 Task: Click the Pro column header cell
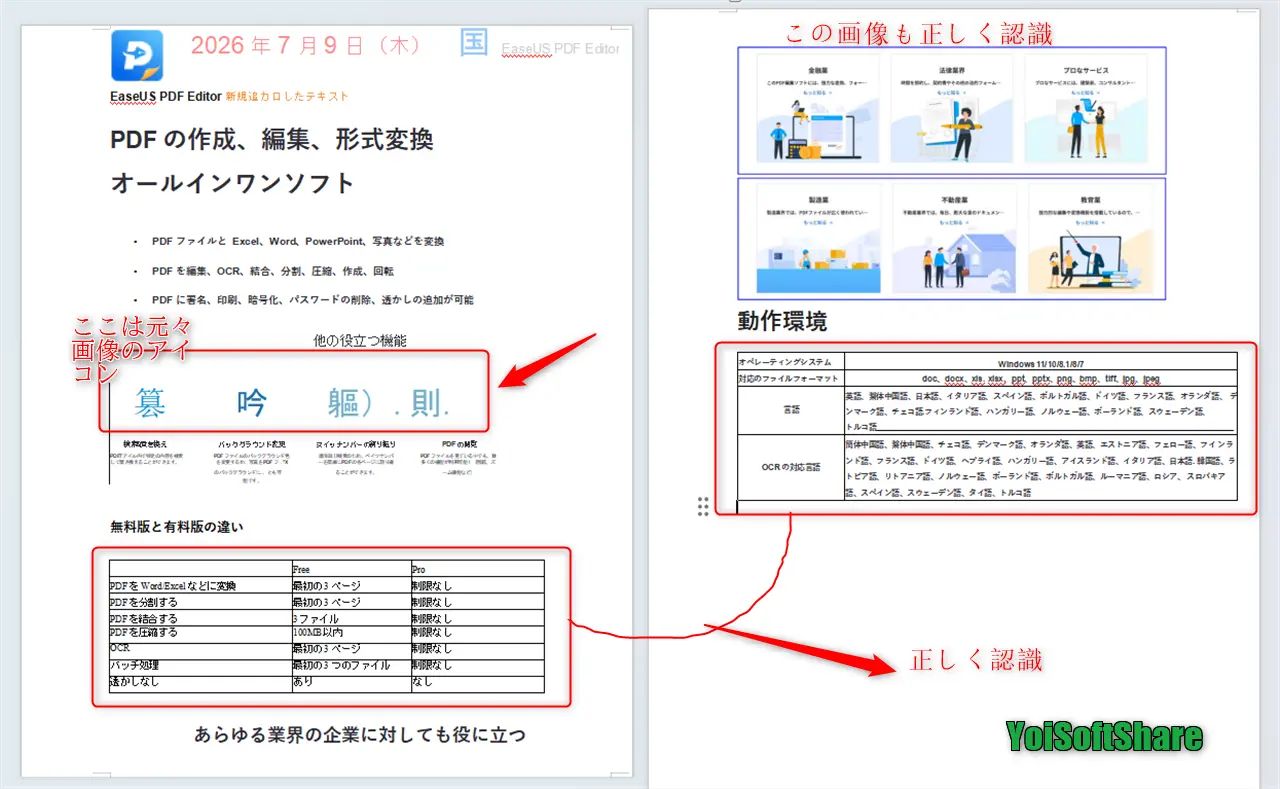[x=477, y=569]
